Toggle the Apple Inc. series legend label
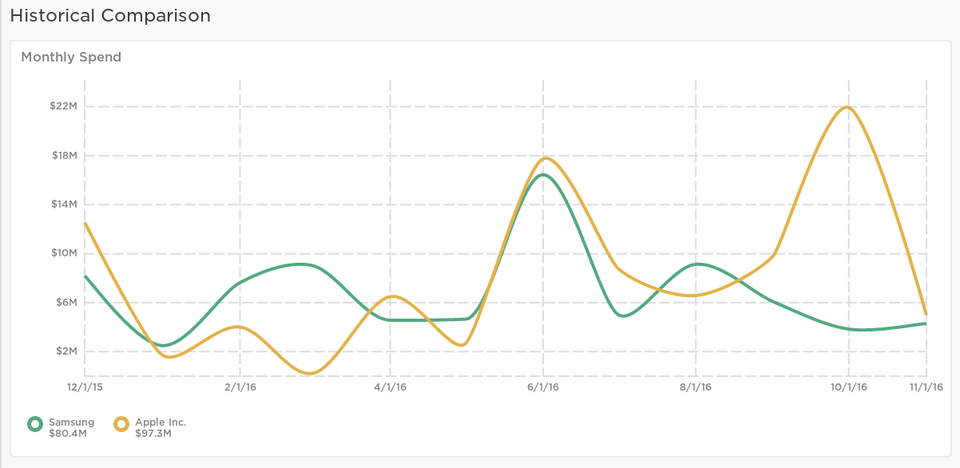 coord(160,422)
